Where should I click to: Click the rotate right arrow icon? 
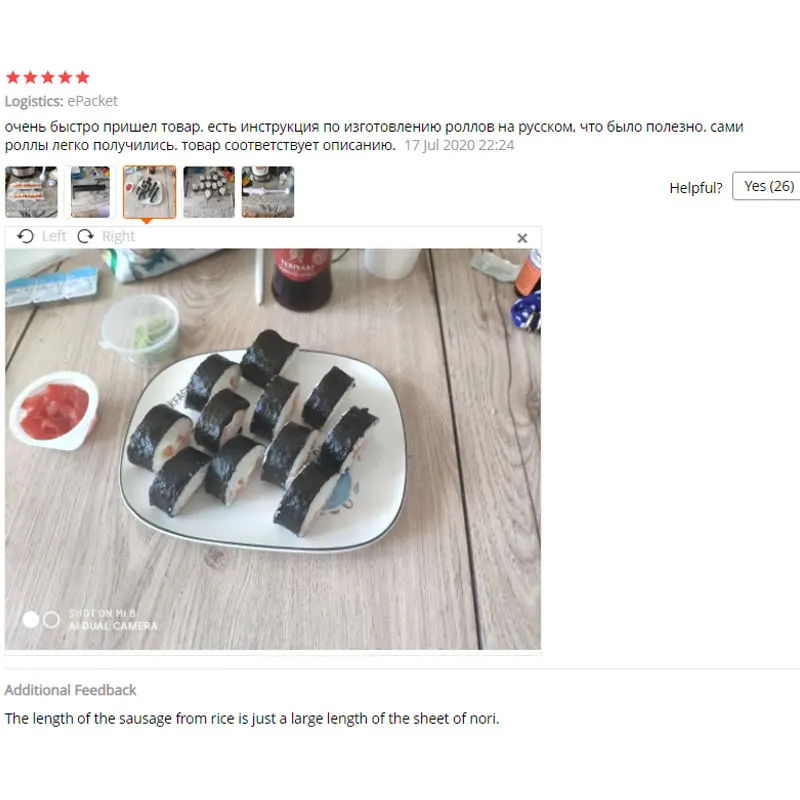coord(85,236)
